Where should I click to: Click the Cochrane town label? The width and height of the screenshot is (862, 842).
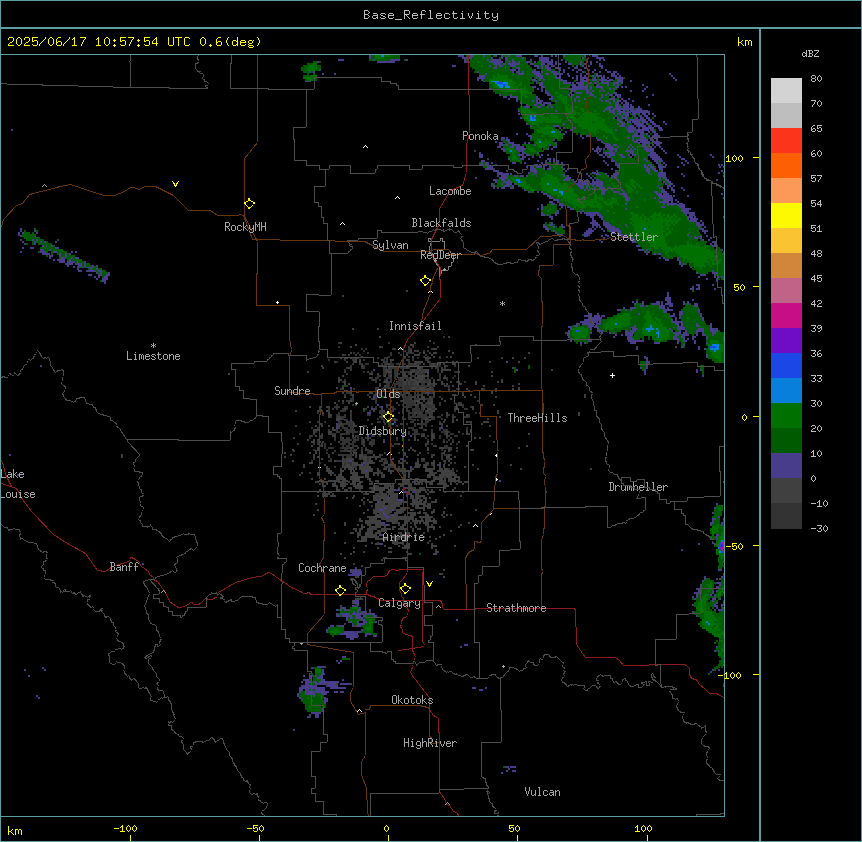point(322,568)
